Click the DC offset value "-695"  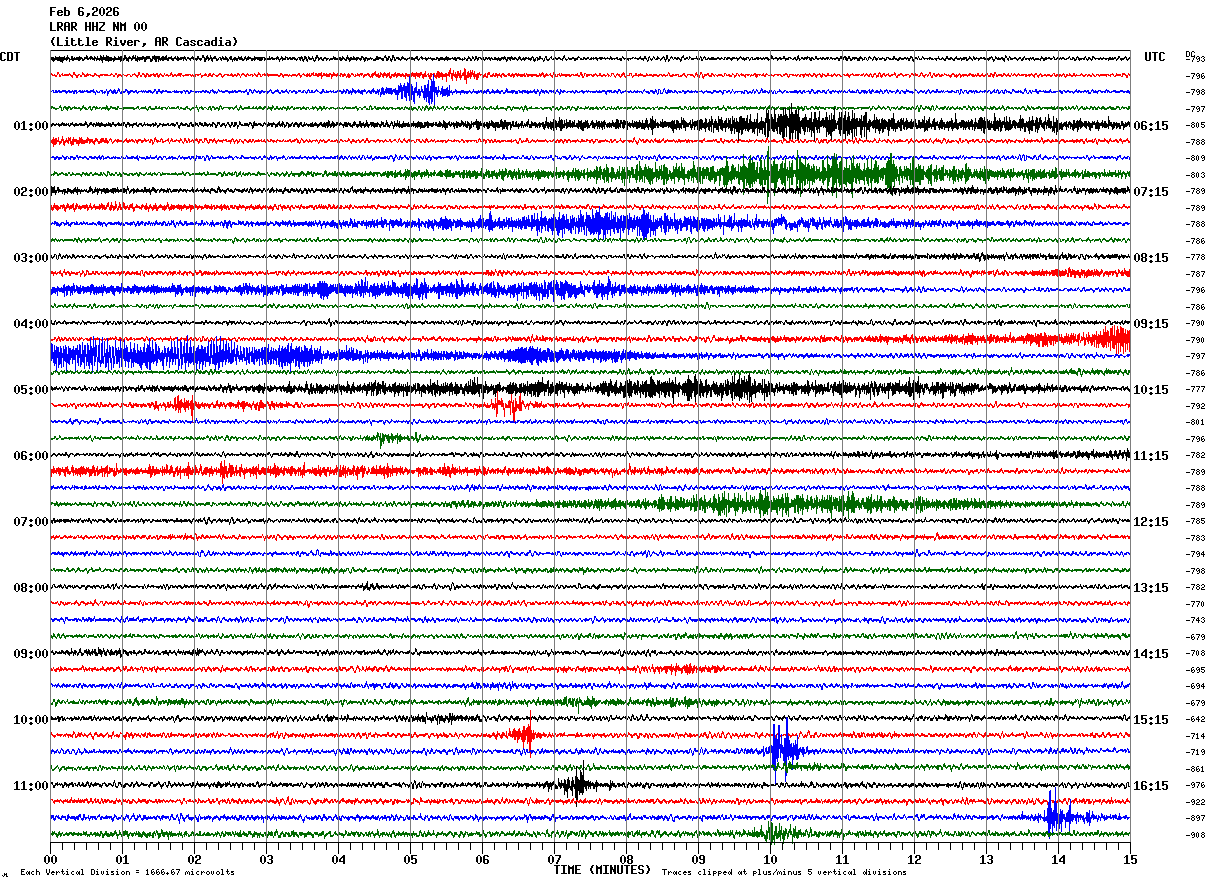[1195, 670]
